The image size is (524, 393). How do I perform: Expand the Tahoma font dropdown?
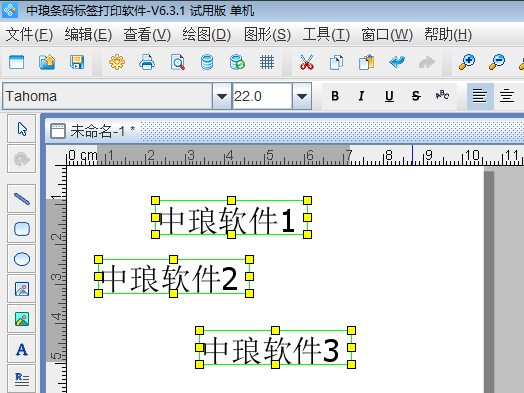click(x=222, y=96)
